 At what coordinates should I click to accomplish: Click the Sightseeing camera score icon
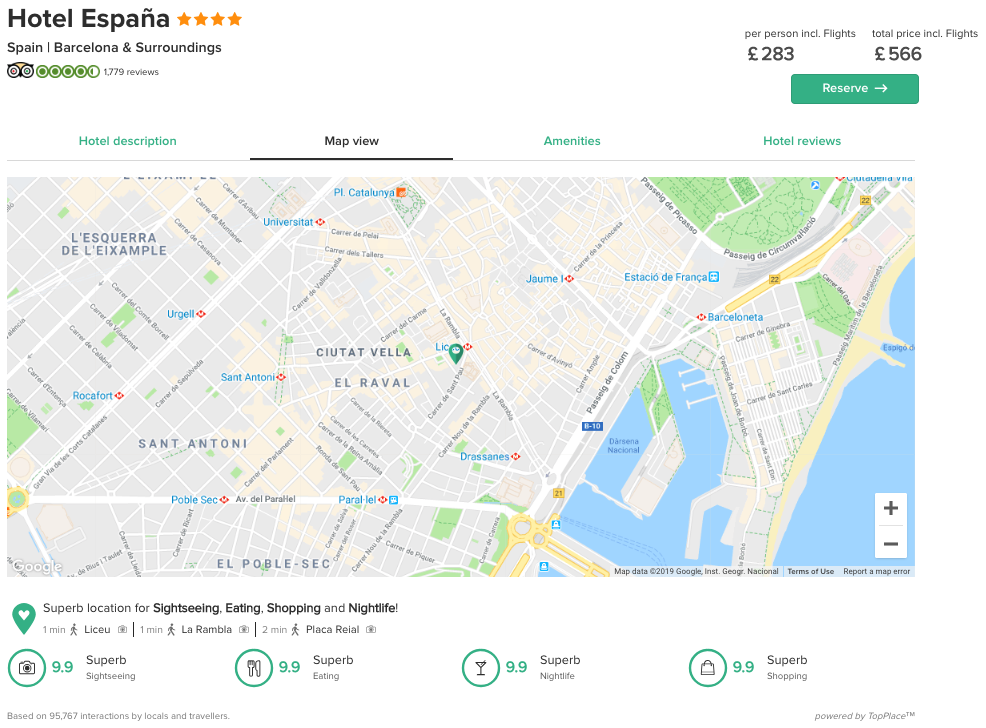27,668
